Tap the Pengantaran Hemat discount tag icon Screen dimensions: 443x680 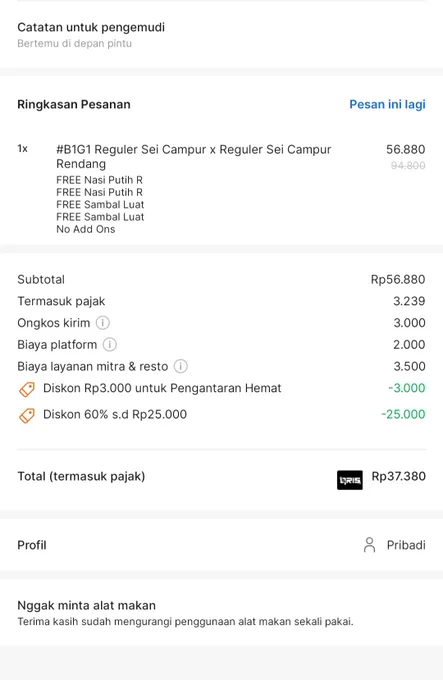coord(27,389)
